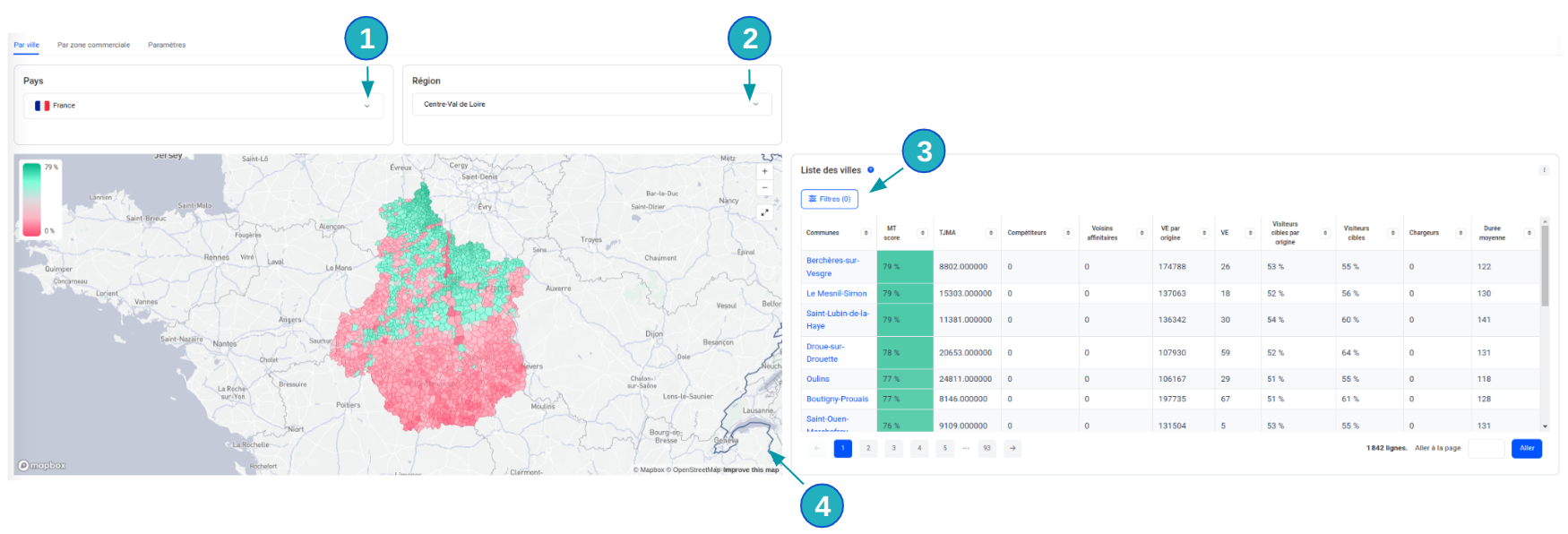Open the three-dot options menu of city list
This screenshot has height=534, width=1568.
click(1544, 170)
